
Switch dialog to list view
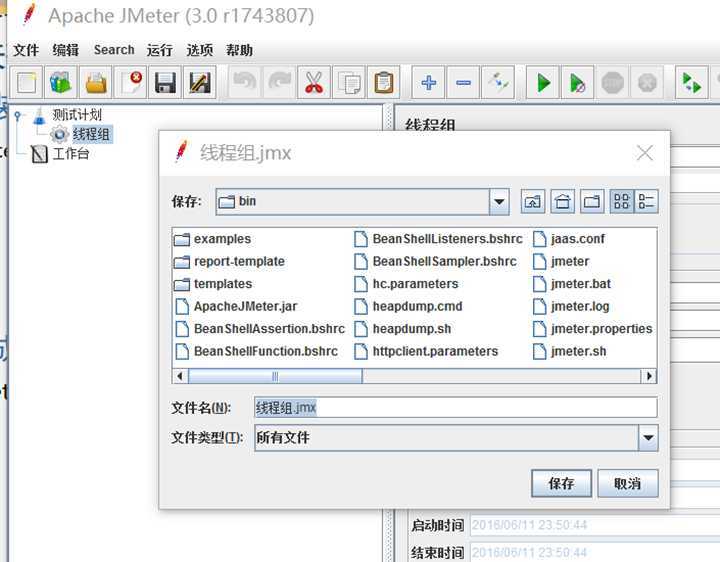tap(621, 202)
